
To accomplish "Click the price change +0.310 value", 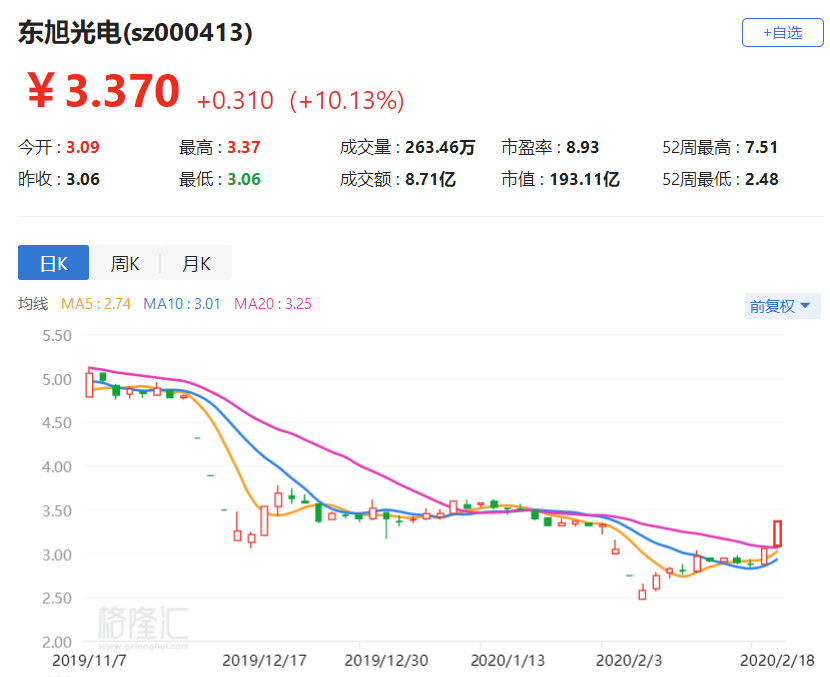I will tap(235, 101).
